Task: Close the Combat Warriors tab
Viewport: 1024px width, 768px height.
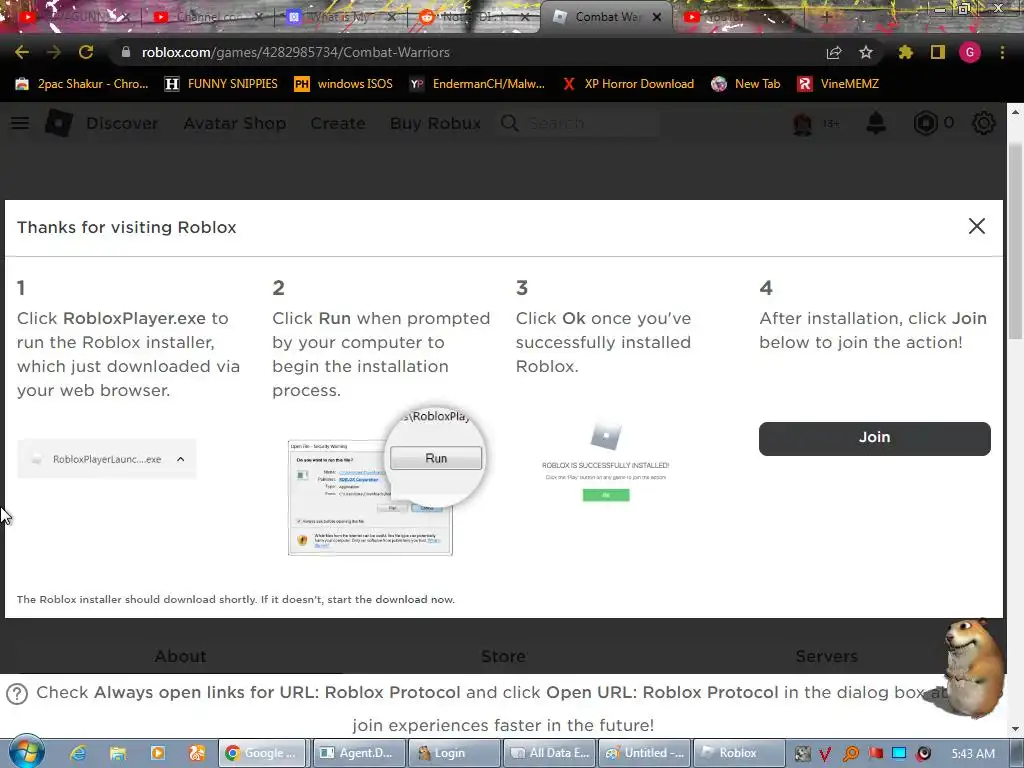Action: (657, 17)
